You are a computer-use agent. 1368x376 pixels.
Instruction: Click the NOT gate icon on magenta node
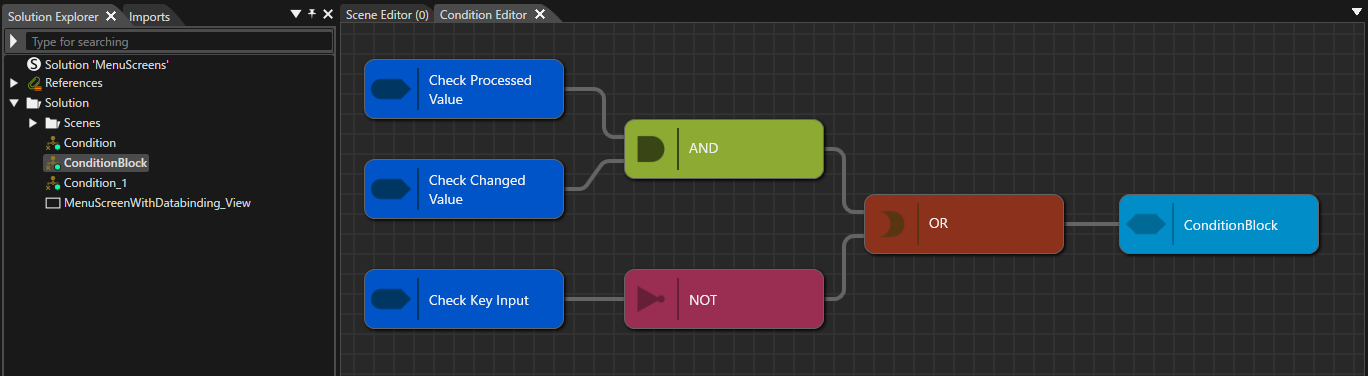[x=650, y=299]
